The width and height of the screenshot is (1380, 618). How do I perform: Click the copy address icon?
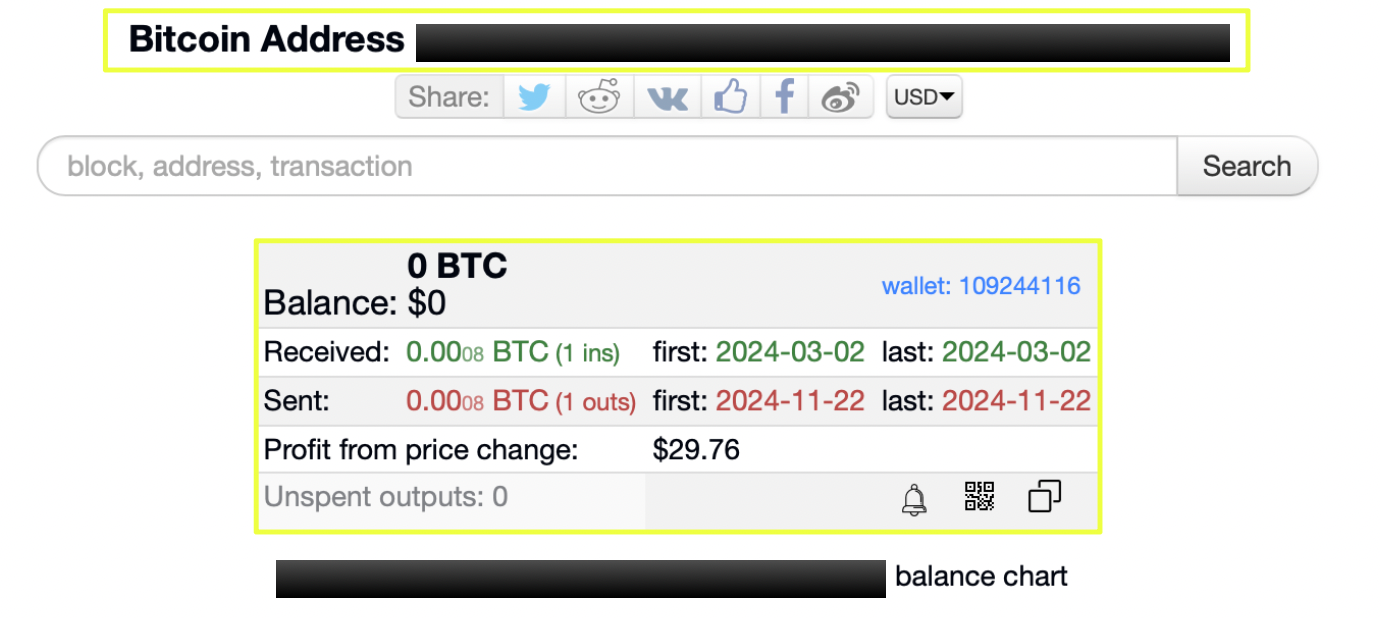coord(1044,496)
